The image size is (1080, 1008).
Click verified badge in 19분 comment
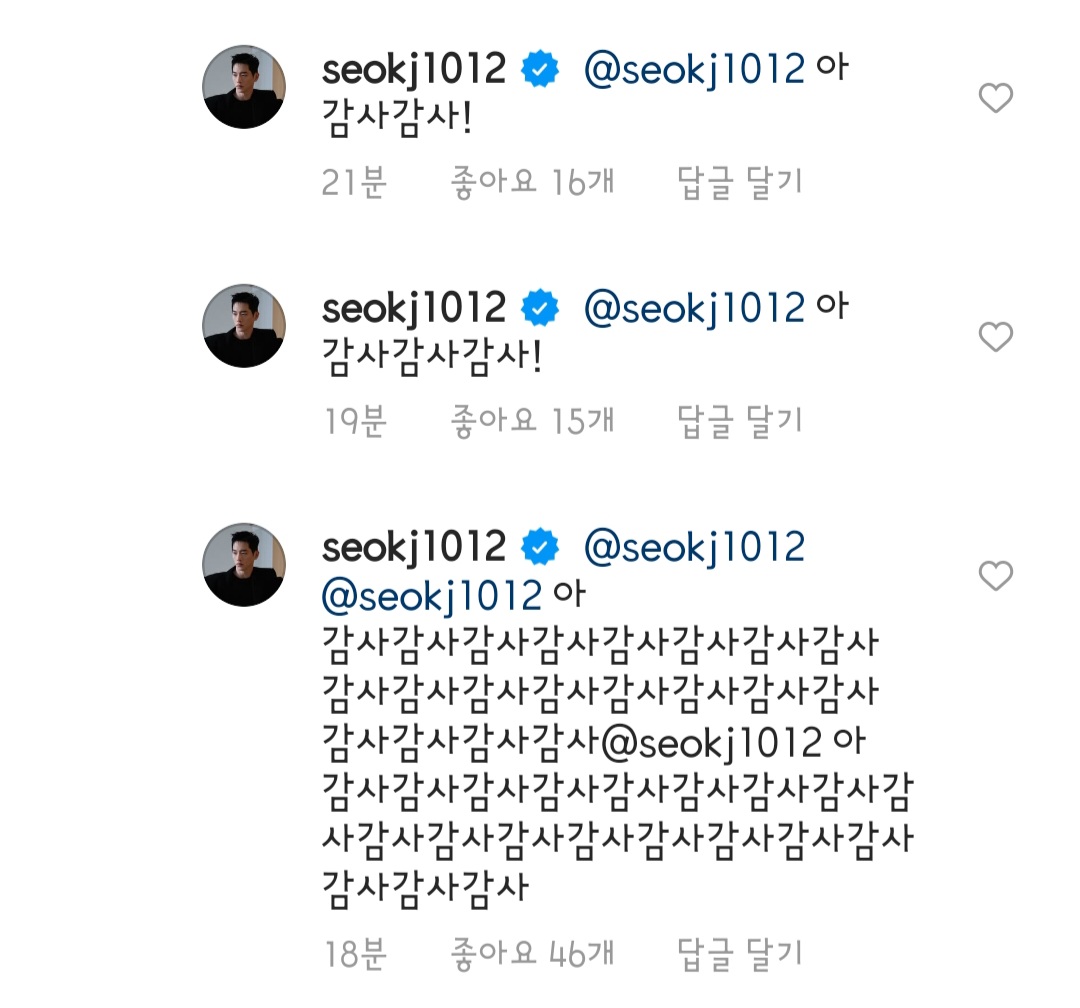(541, 309)
